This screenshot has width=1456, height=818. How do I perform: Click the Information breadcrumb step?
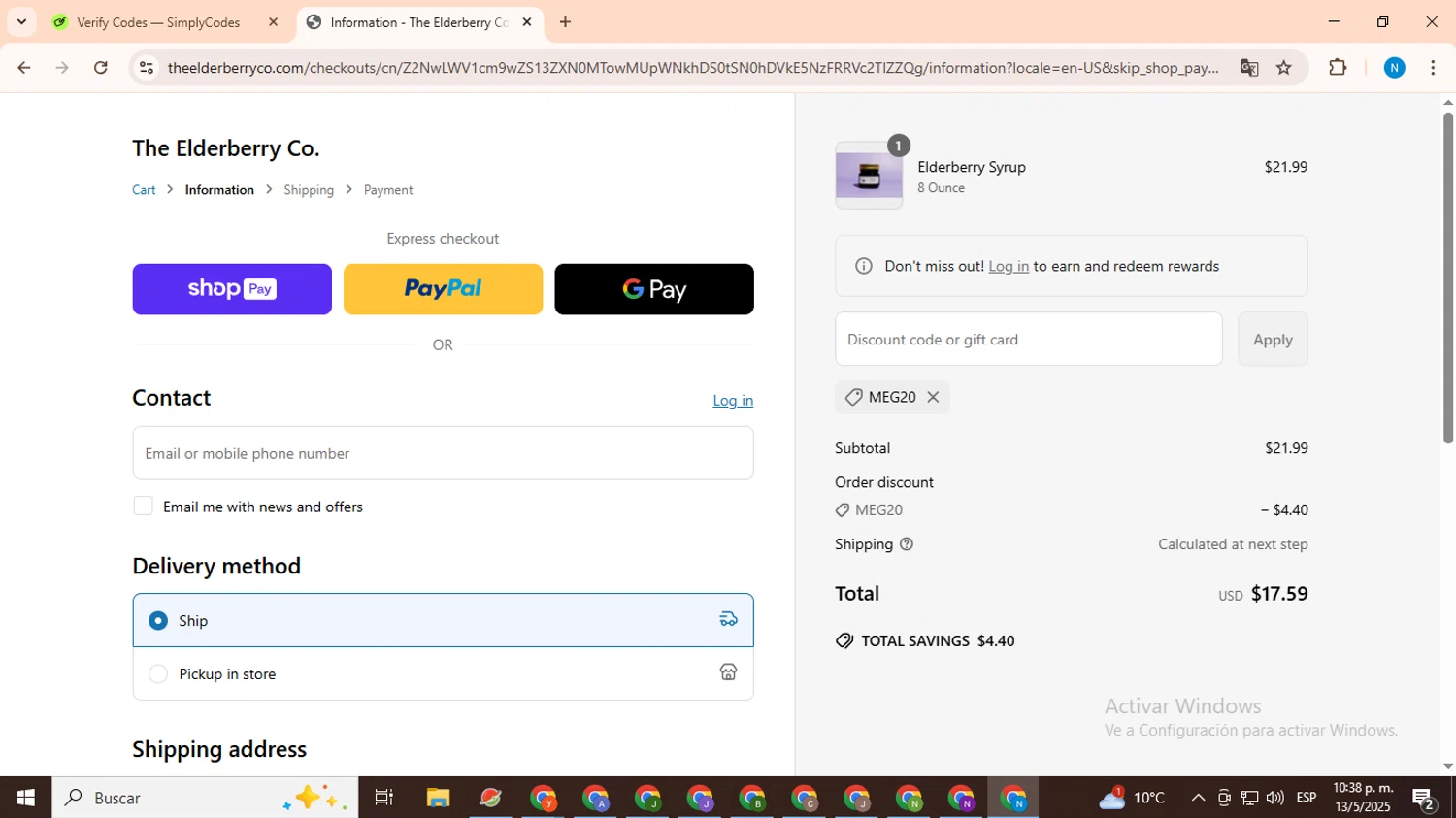219,190
